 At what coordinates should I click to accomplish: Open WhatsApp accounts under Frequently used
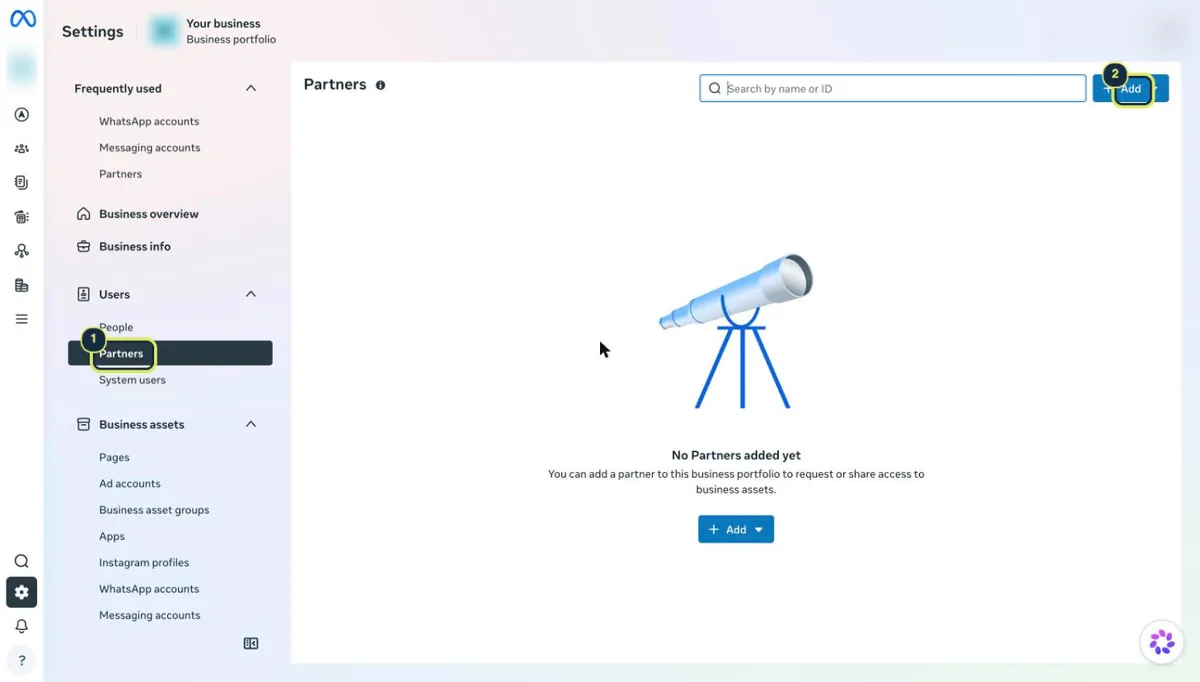point(149,121)
